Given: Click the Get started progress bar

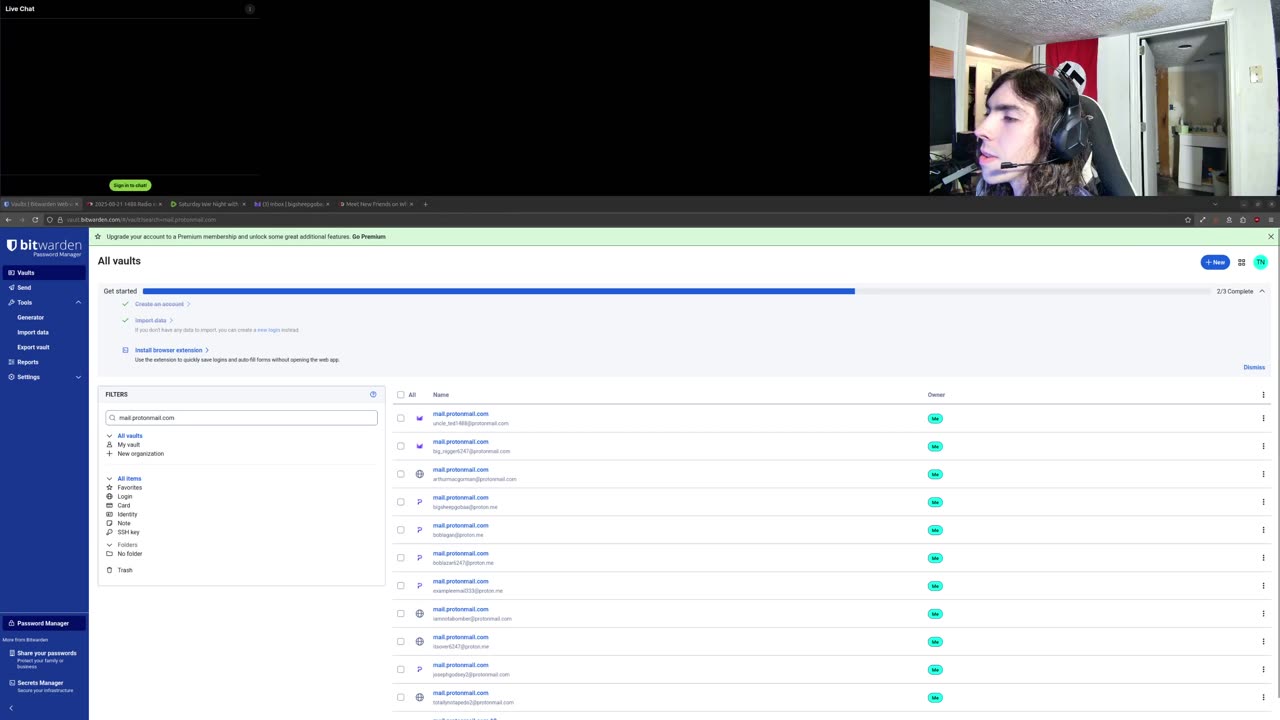Looking at the screenshot, I should [677, 291].
